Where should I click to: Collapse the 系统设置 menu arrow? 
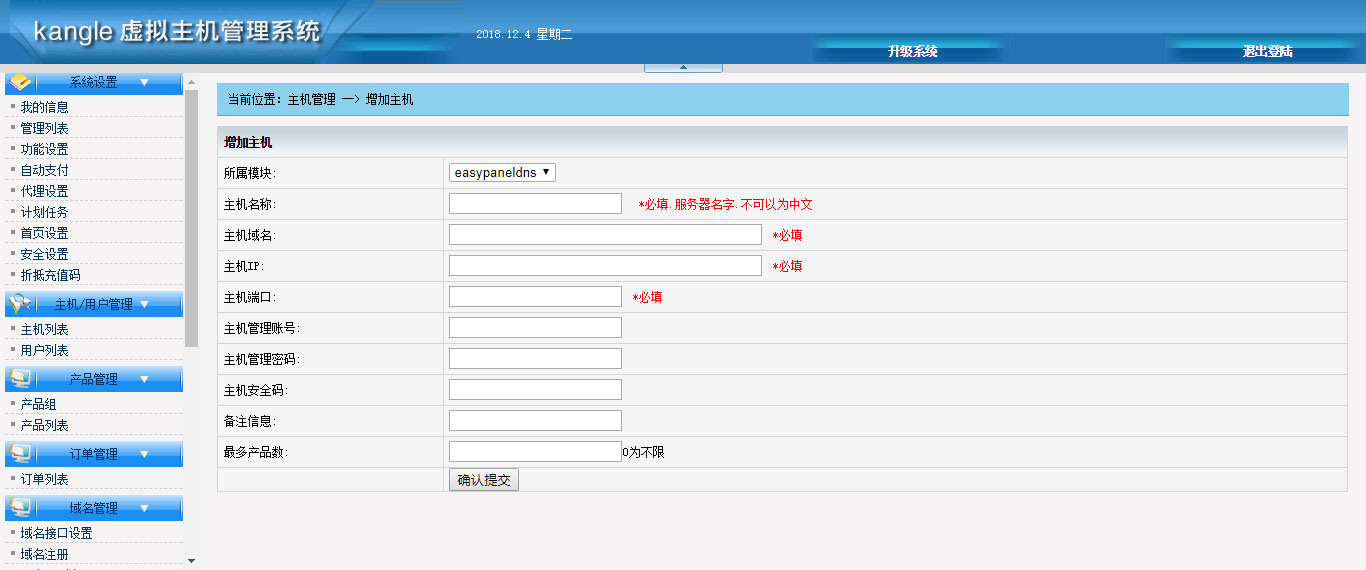coord(144,82)
